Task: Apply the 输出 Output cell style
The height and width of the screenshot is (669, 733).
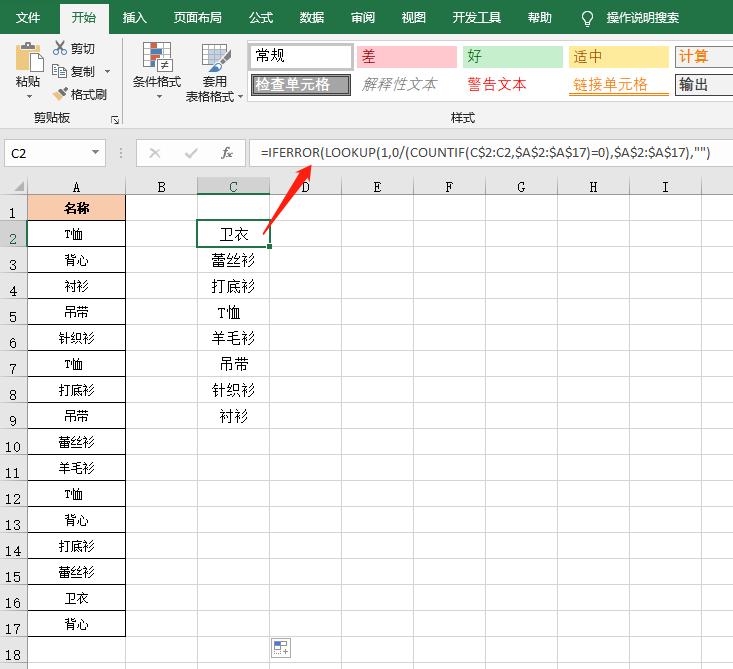Action: (704, 85)
